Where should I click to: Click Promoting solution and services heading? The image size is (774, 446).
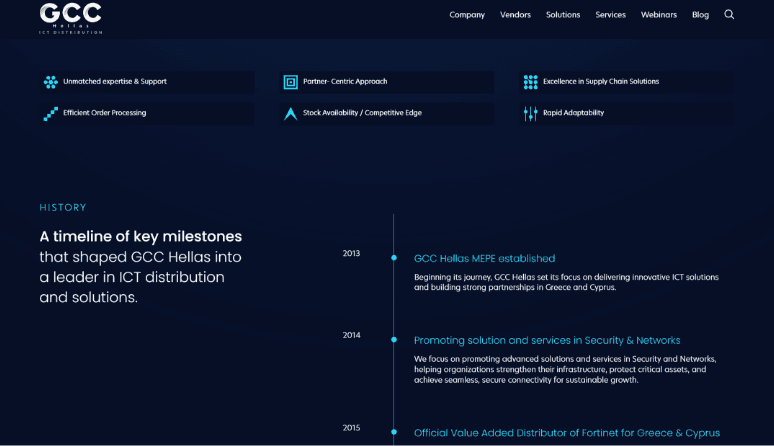click(547, 341)
